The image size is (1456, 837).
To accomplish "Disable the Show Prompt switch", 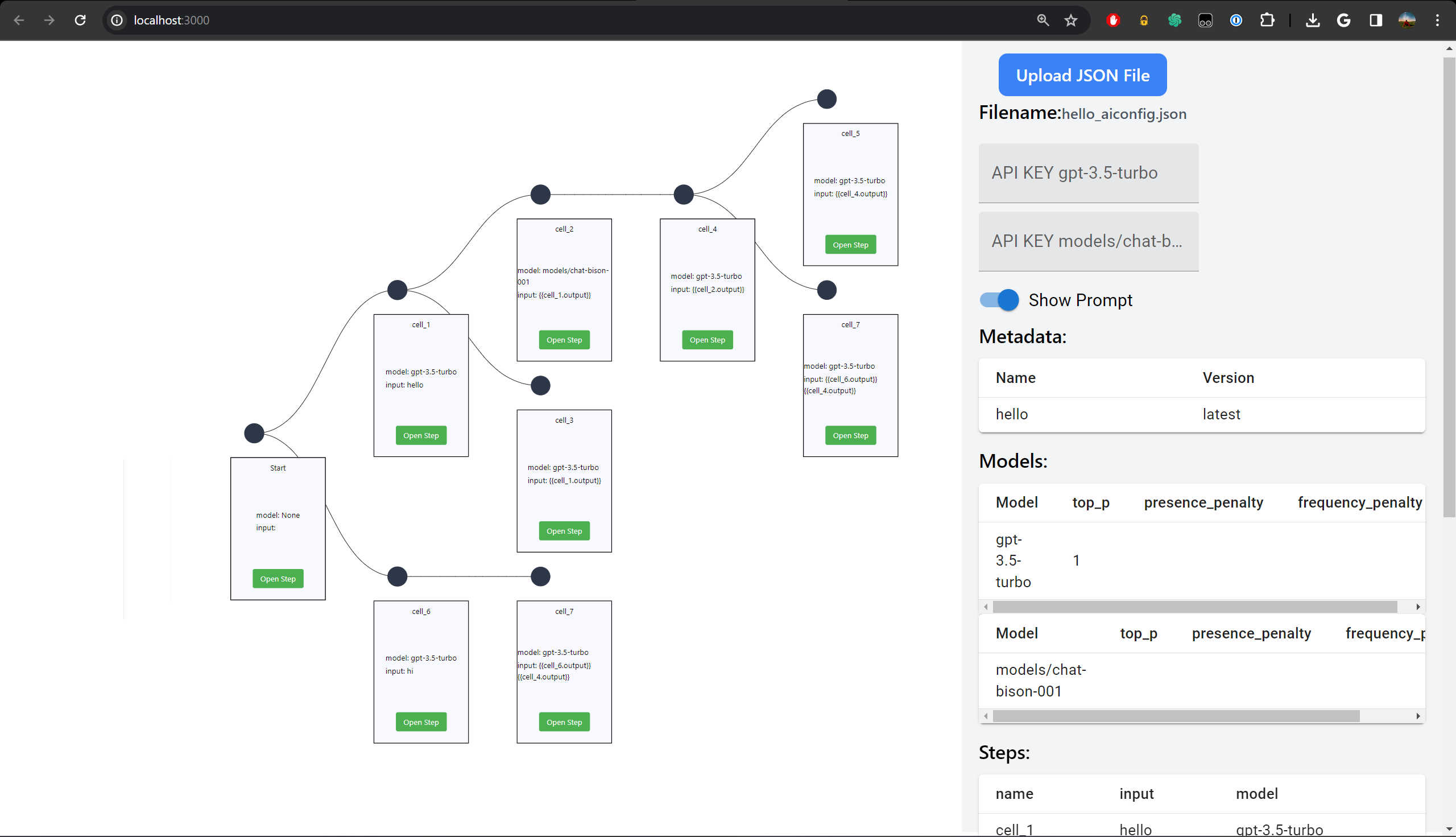I will (x=1000, y=299).
